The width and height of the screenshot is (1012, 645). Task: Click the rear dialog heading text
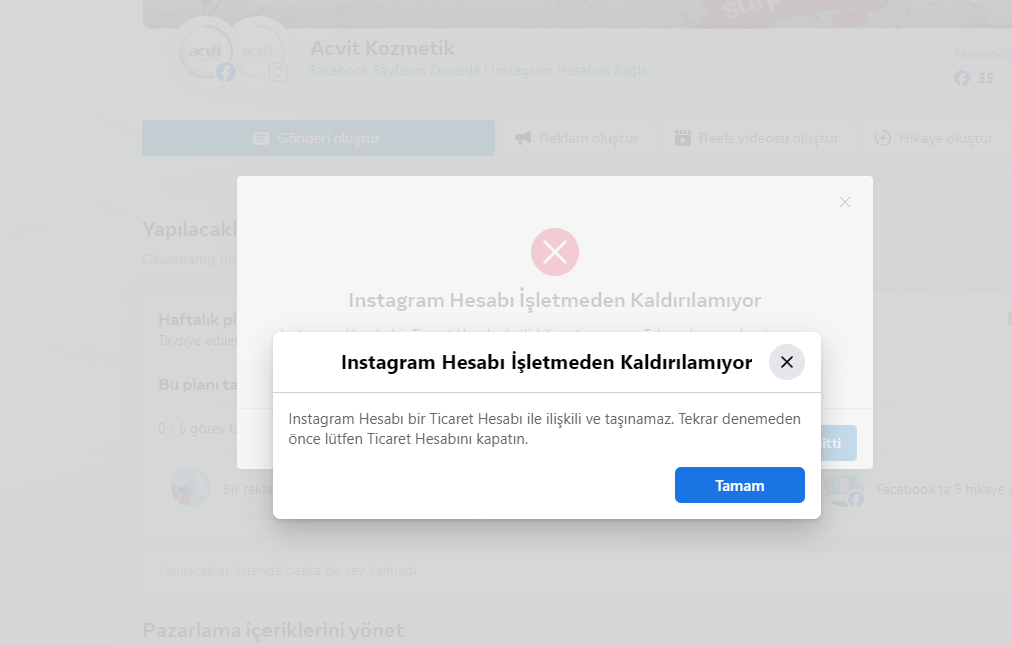click(x=555, y=300)
